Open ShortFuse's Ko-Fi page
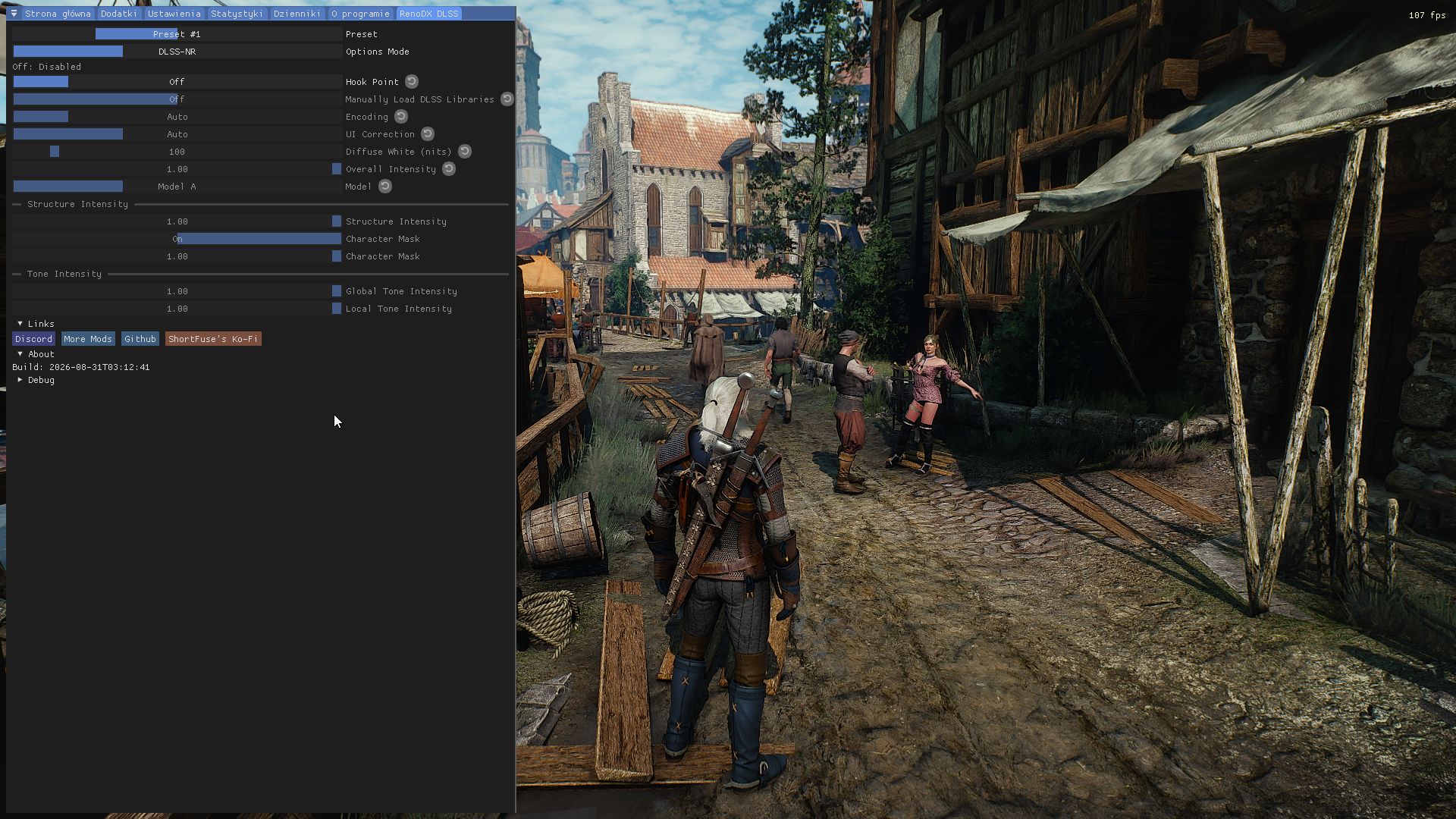 point(213,339)
